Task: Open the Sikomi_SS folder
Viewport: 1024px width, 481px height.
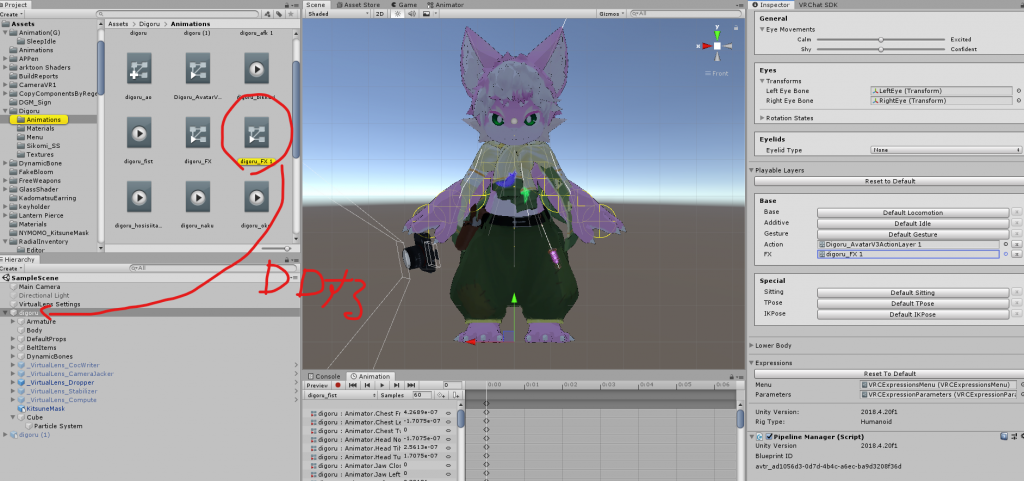Action: [x=38, y=146]
